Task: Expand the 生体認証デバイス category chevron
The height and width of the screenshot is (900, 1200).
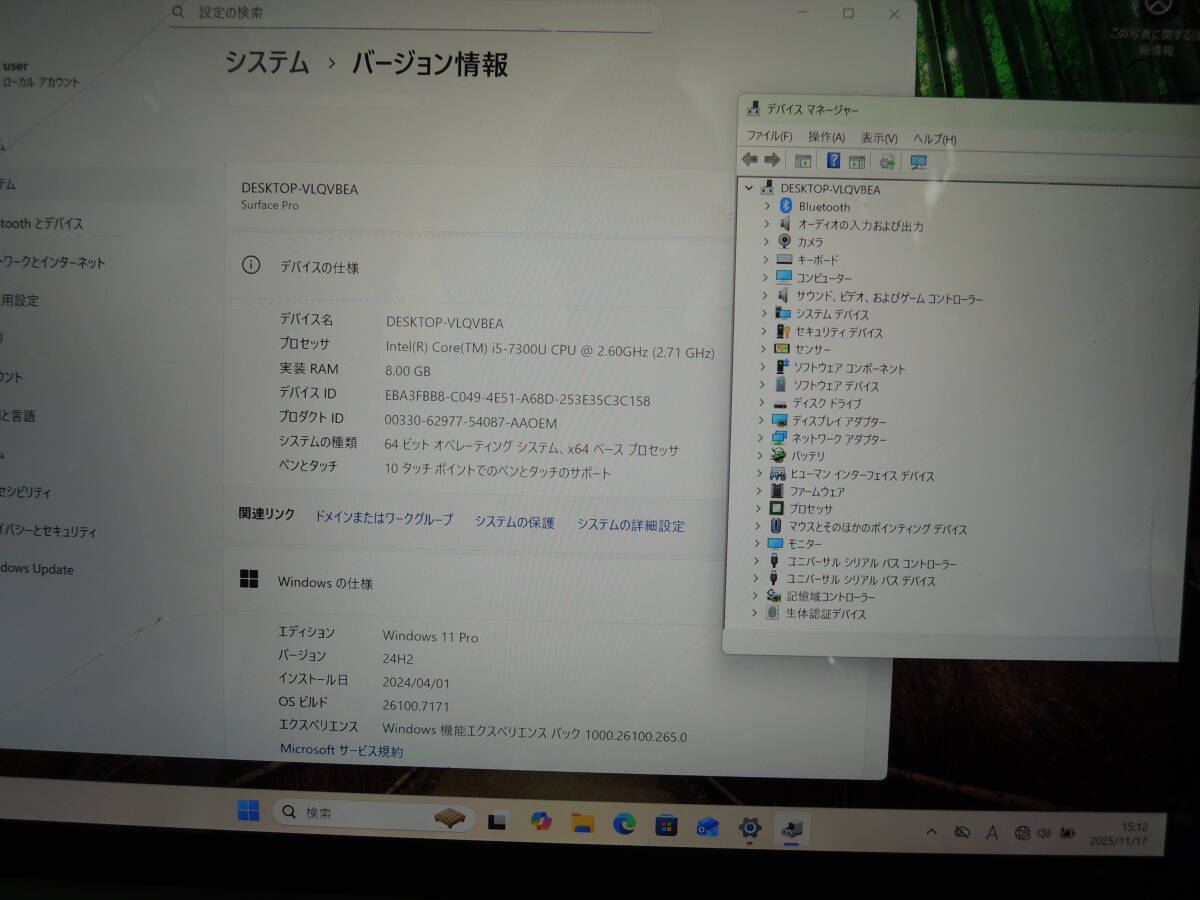Action: coord(756,613)
